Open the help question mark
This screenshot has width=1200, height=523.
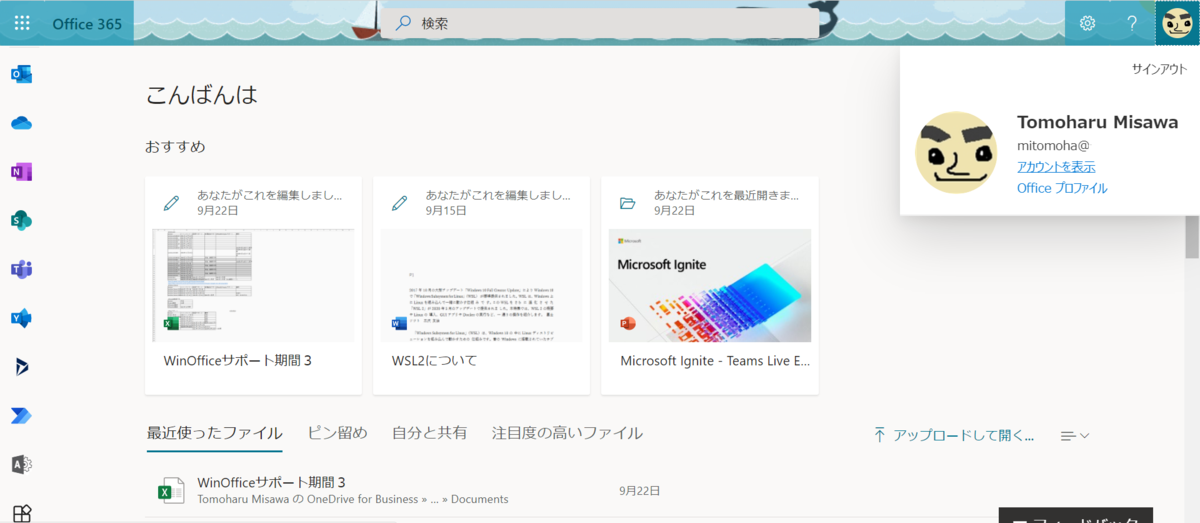1132,23
